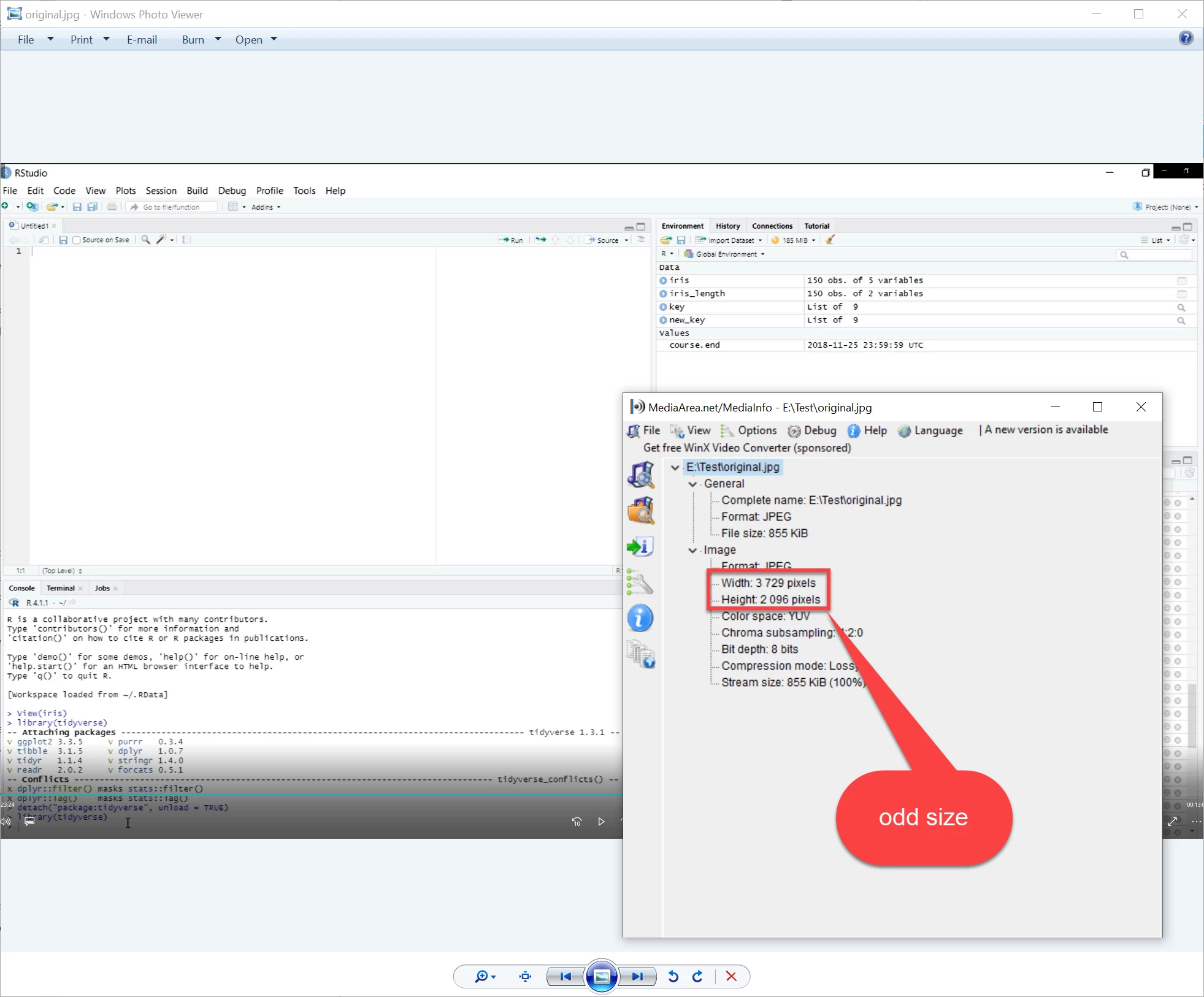Delete the photo with red X
The image size is (1204, 997).
click(x=731, y=976)
